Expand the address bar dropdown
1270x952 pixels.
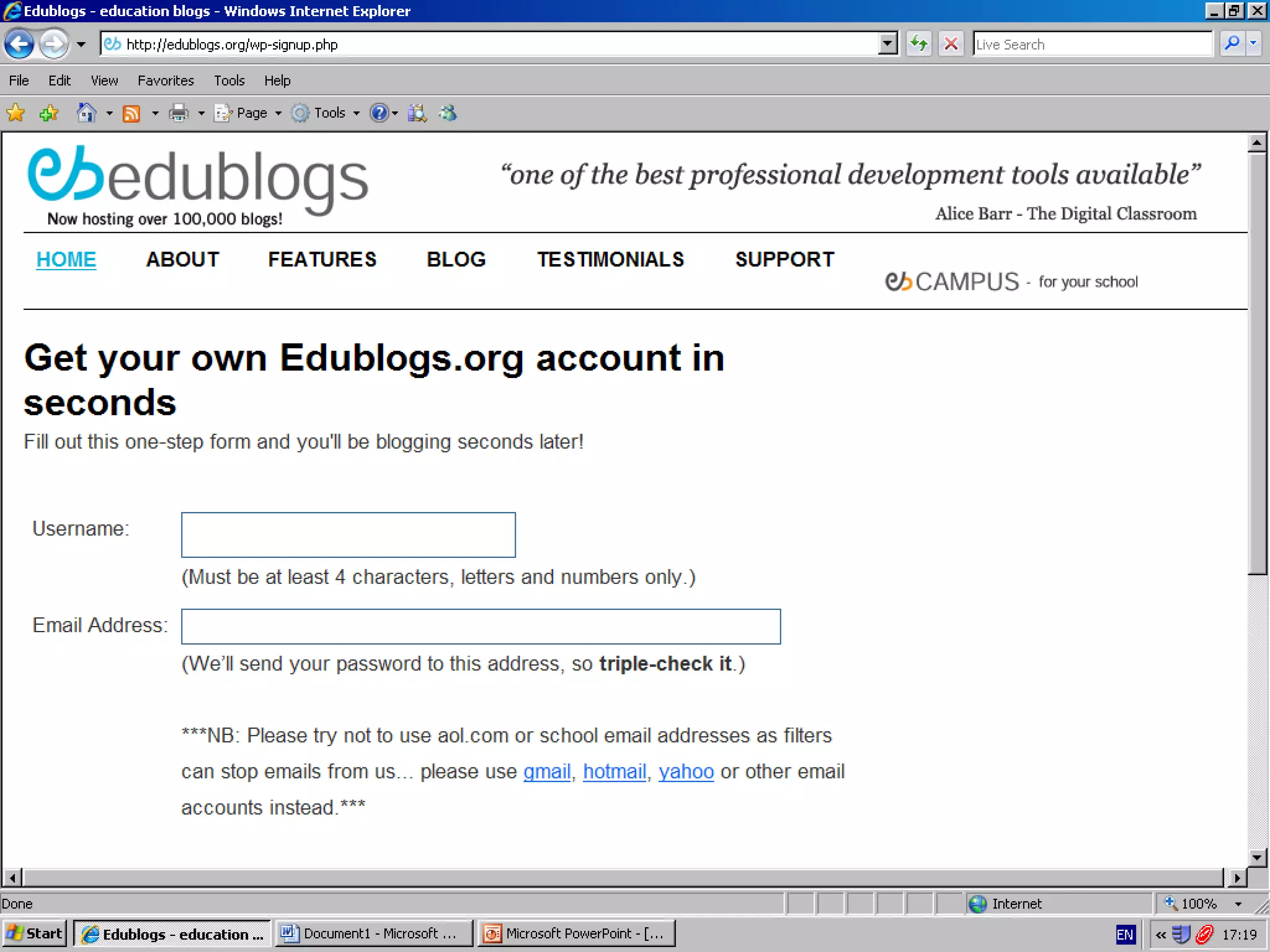[x=887, y=44]
